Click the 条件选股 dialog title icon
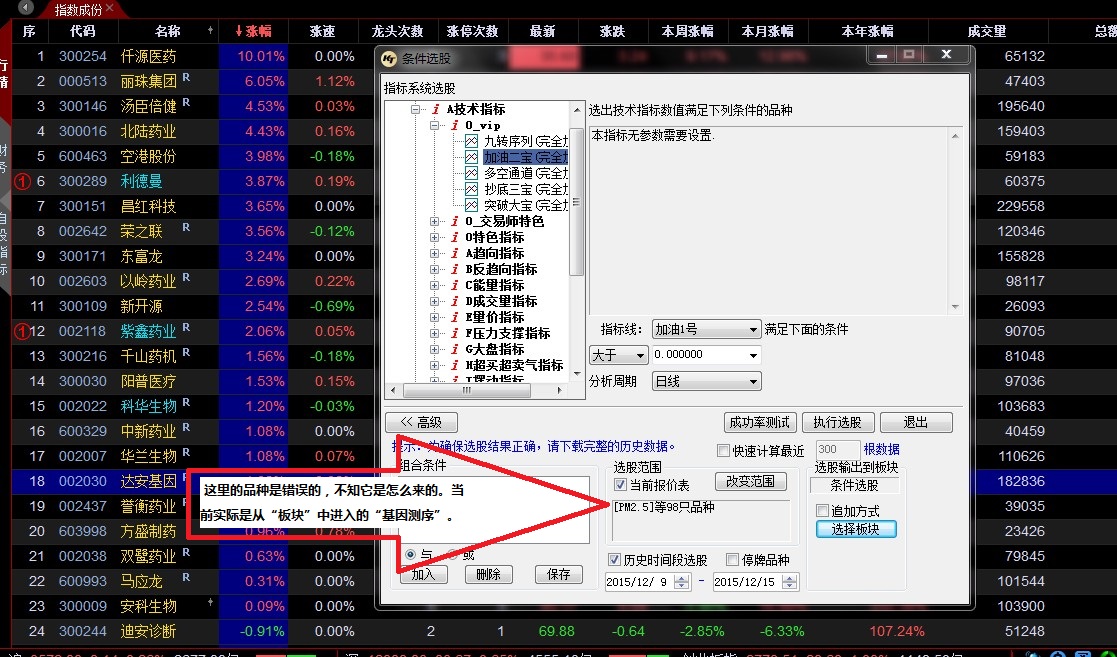Screen dimensions: 1117x657 (x=391, y=59)
